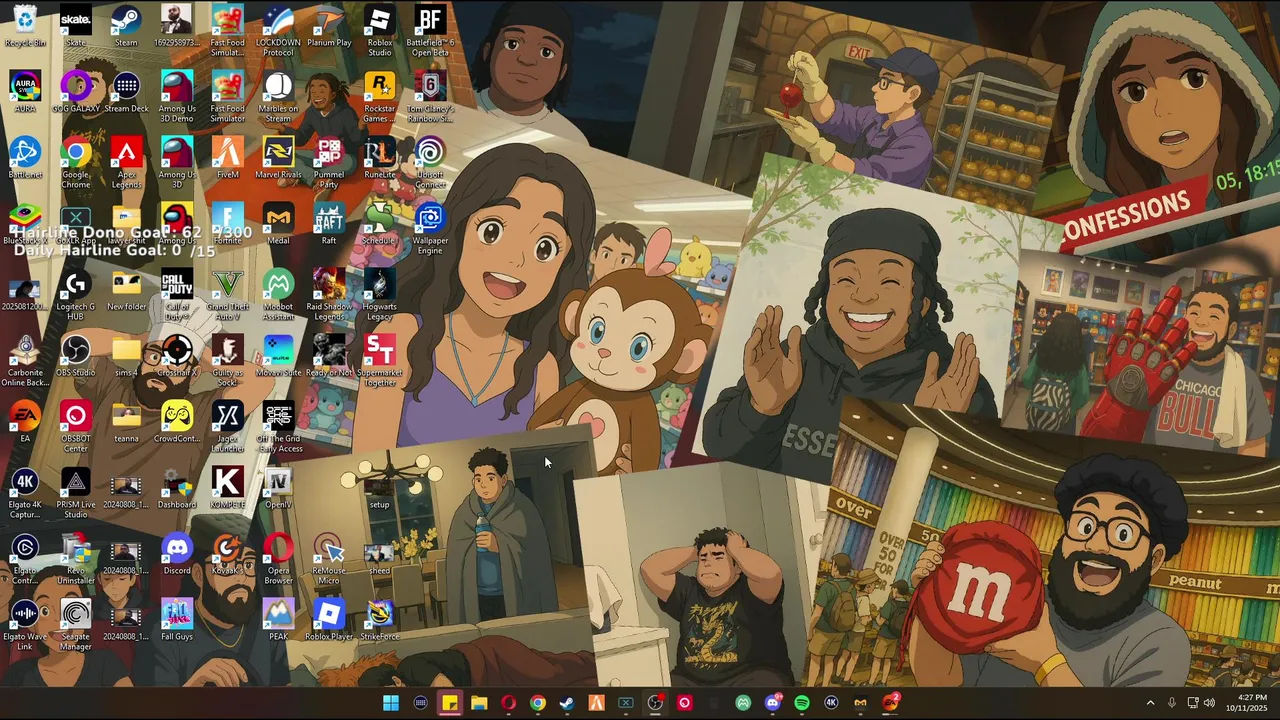Screen dimensions: 1280x720
Task: Open PEAK desktop shortcut
Action: tap(278, 620)
